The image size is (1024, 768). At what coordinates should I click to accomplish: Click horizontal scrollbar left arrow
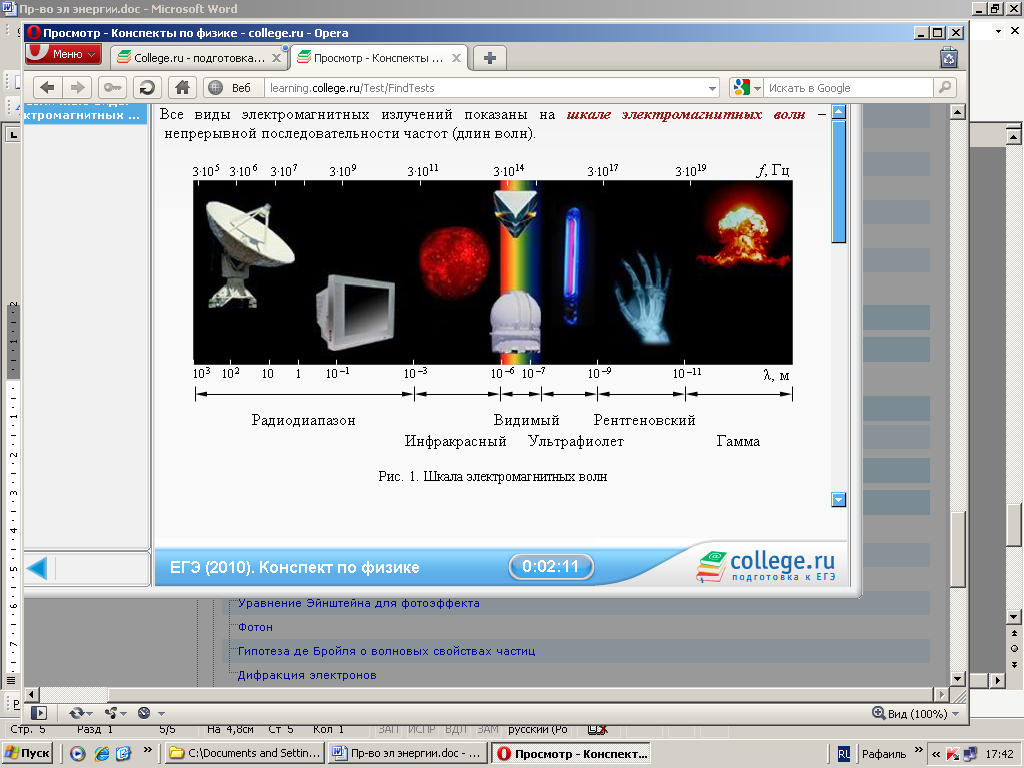[x=31, y=694]
